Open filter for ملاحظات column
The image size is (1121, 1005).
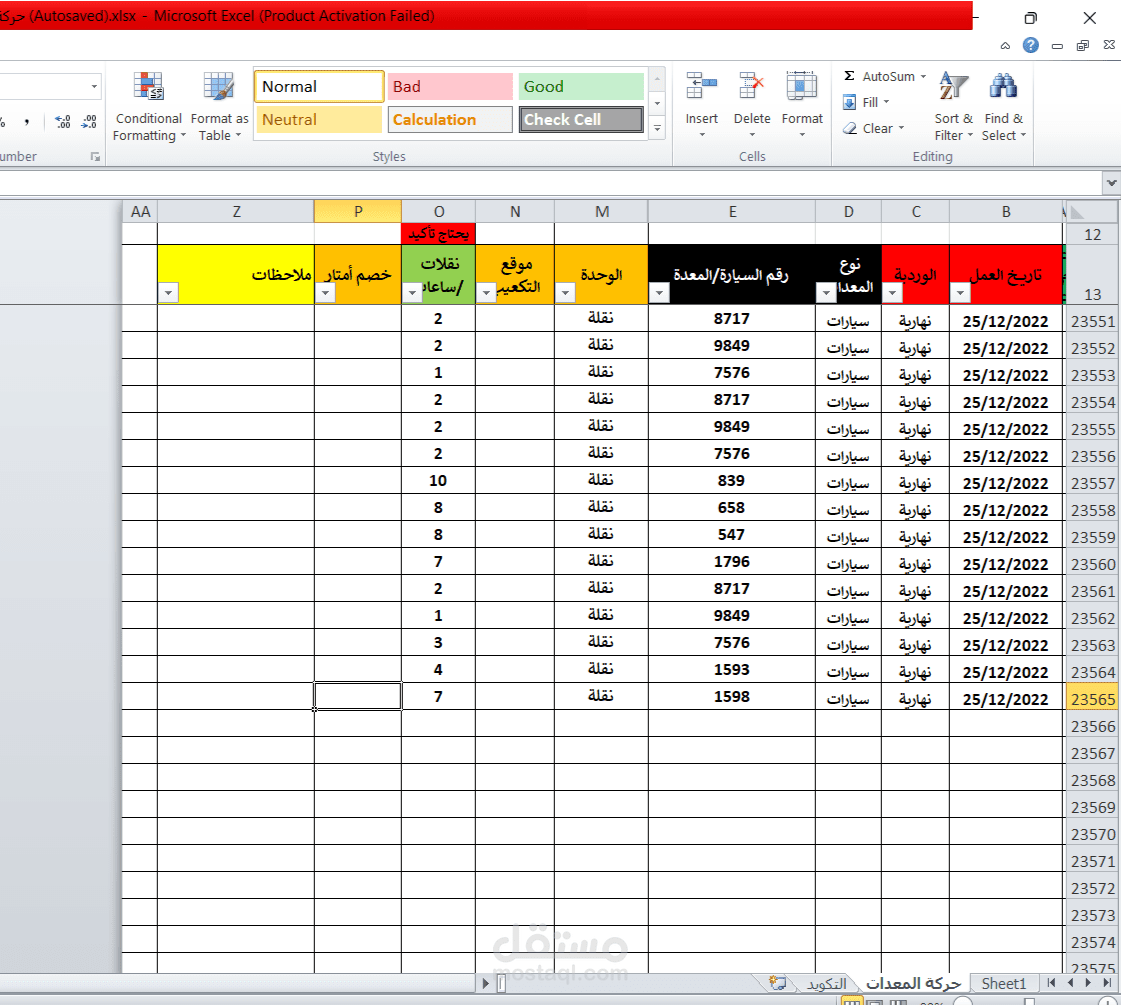(168, 292)
